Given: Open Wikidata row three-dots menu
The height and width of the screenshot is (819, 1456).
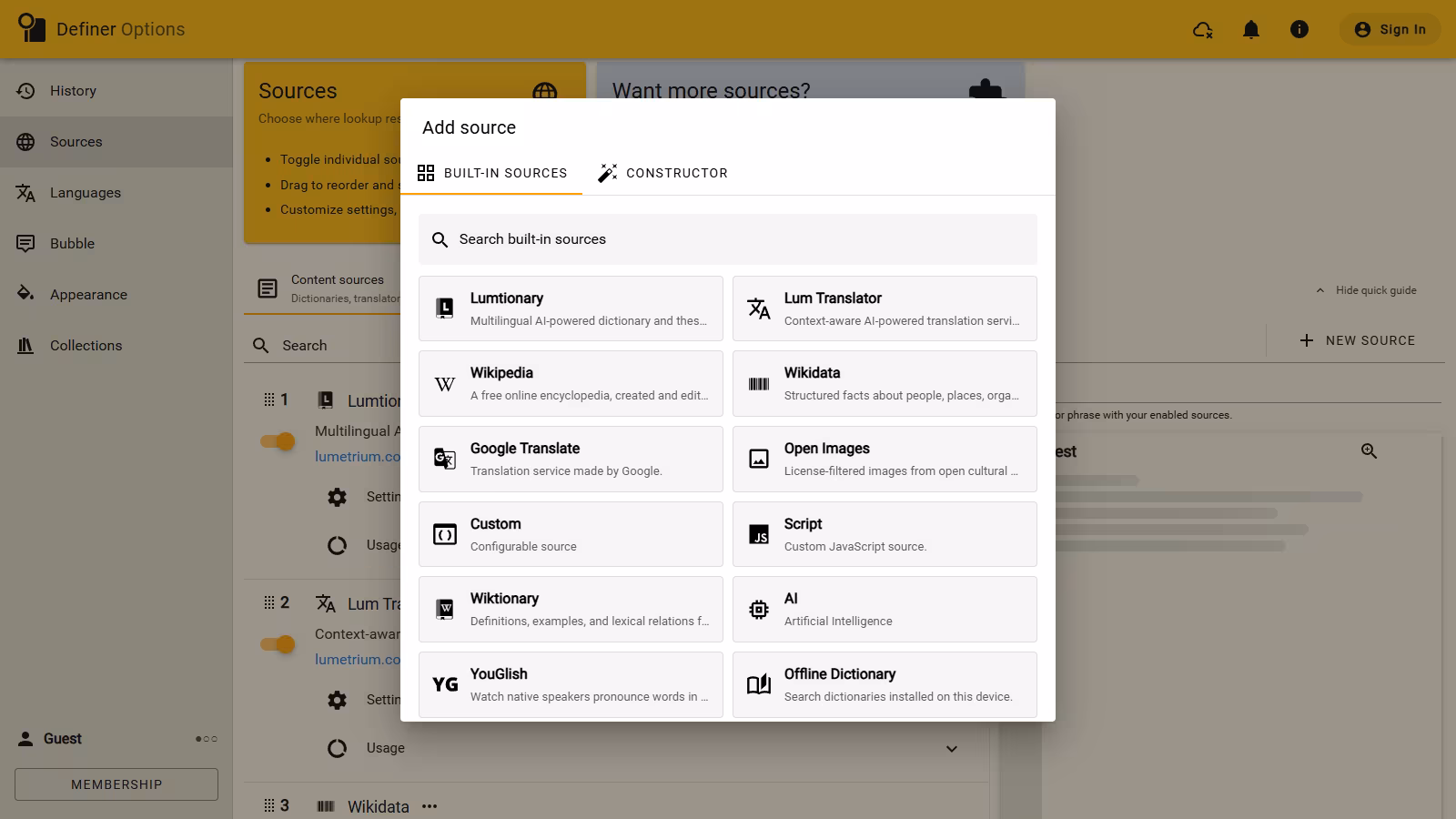Looking at the screenshot, I should coord(430,806).
